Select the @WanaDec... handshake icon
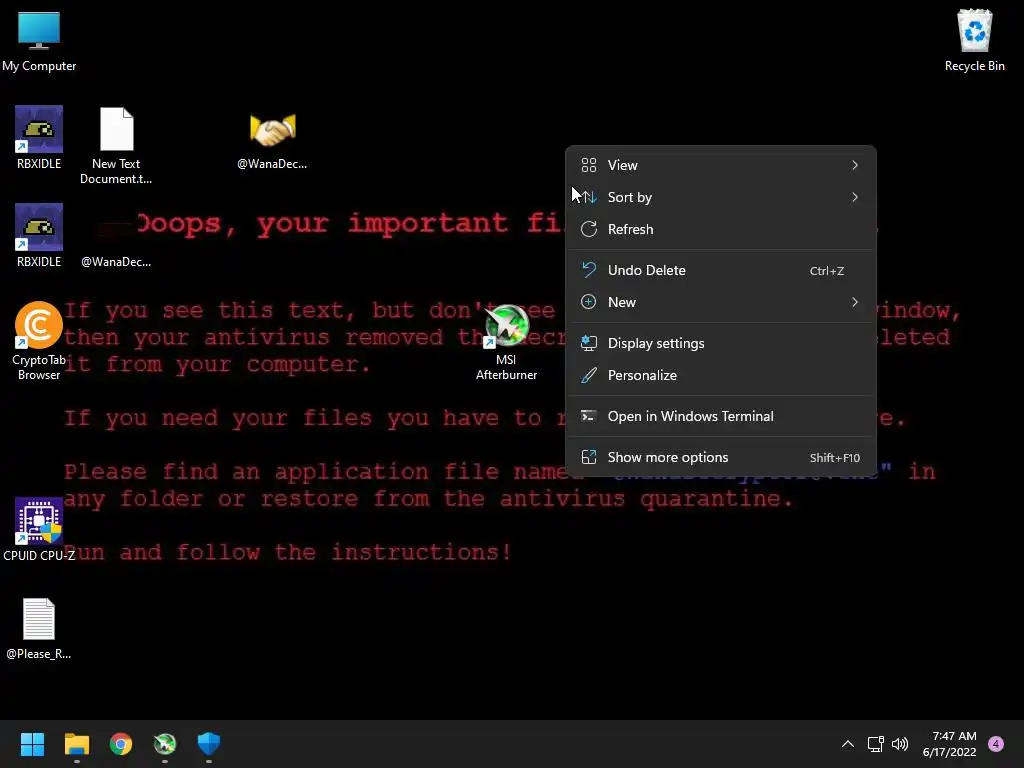 [272, 140]
